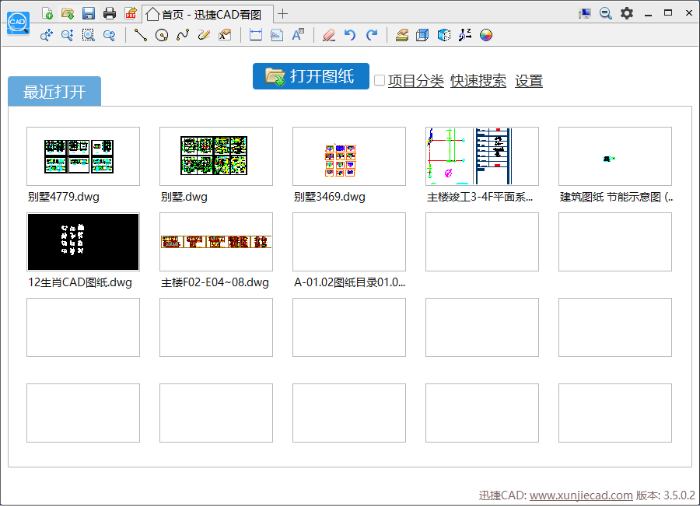
Task: Select the text A tool
Action: tap(298, 35)
